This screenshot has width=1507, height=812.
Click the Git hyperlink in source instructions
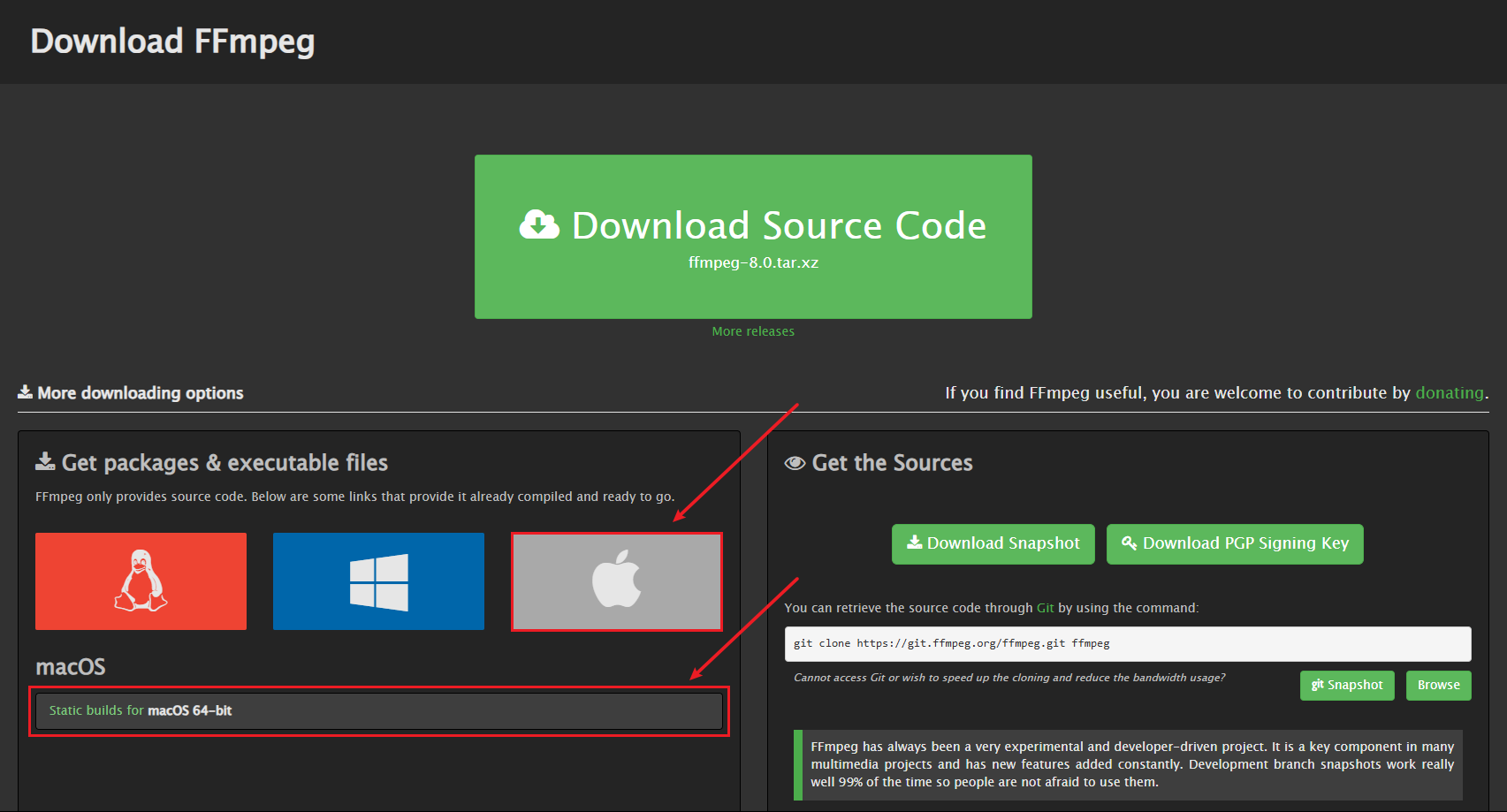(1045, 608)
